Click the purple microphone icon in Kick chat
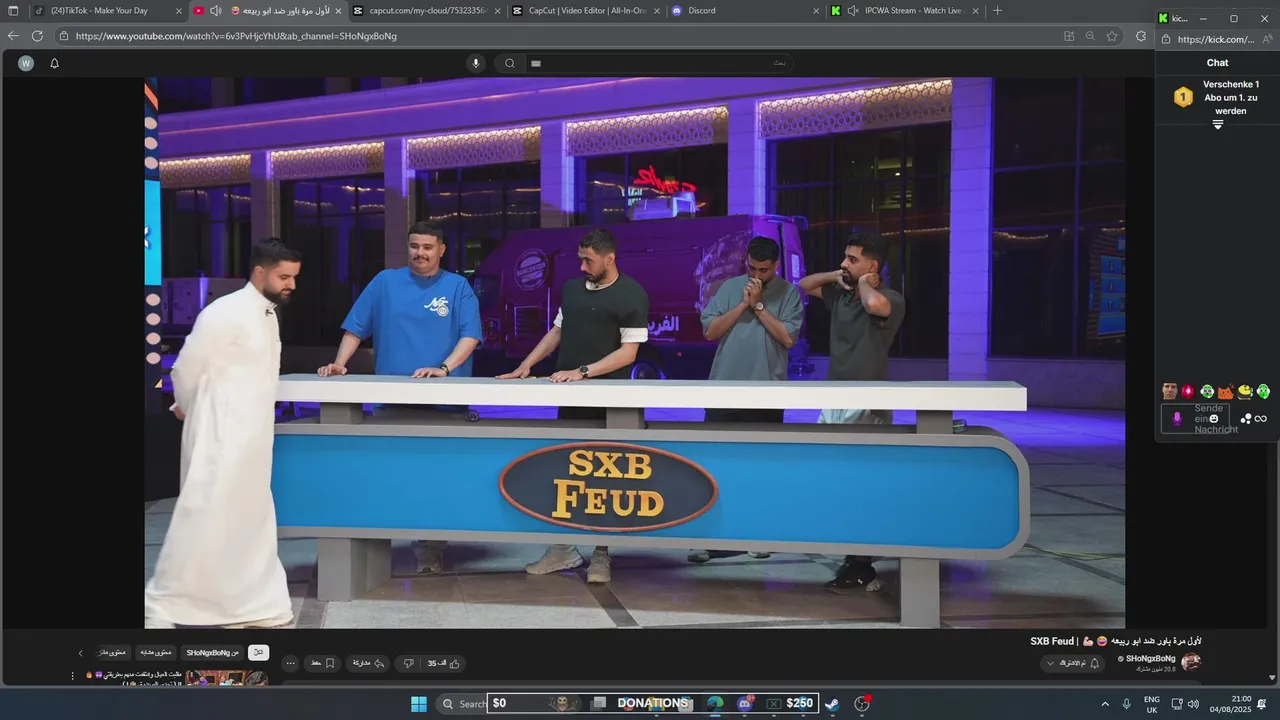Image resolution: width=1280 pixels, height=720 pixels. tap(1177, 419)
